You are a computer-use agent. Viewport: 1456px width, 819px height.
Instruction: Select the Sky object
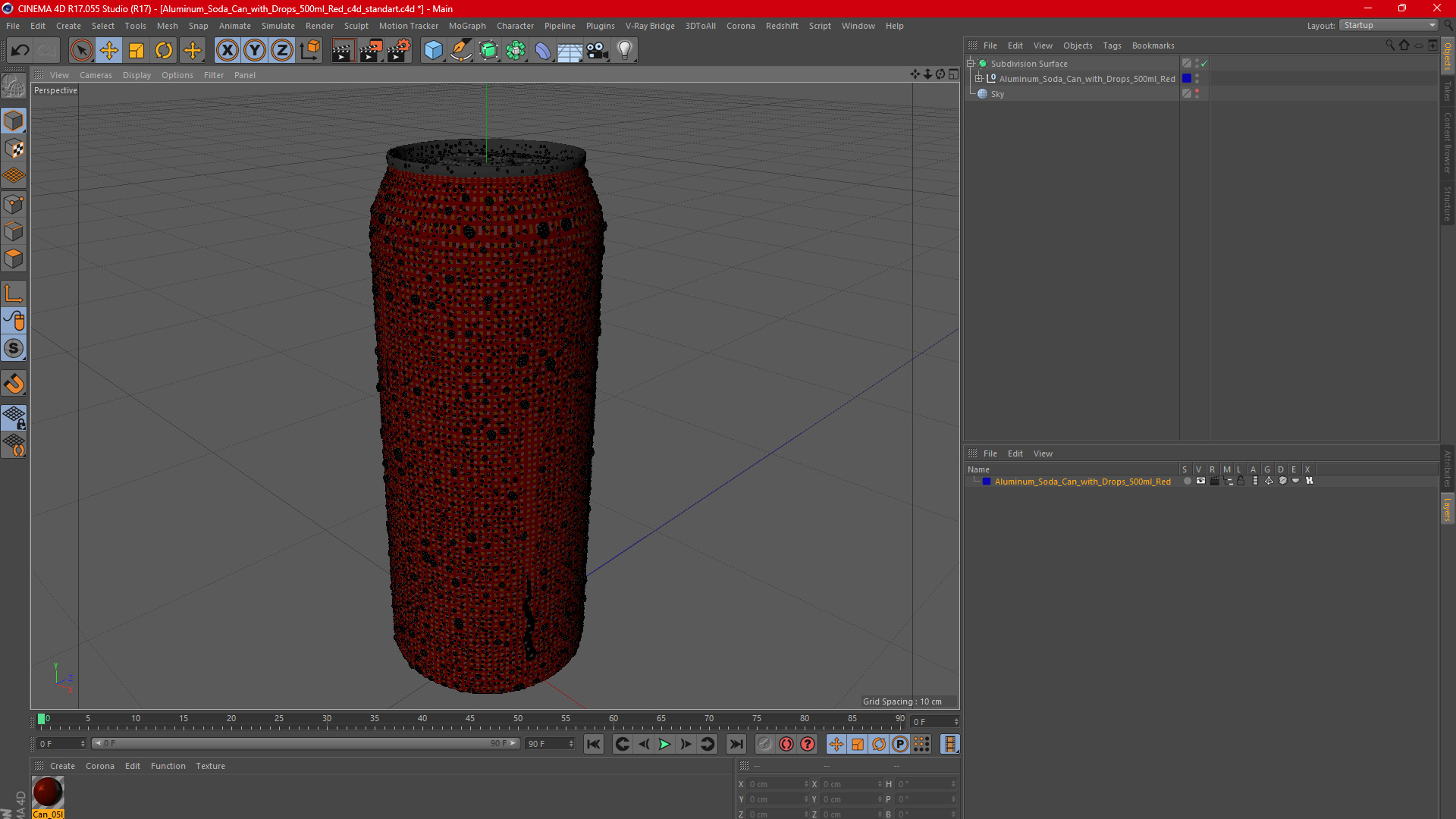997,94
